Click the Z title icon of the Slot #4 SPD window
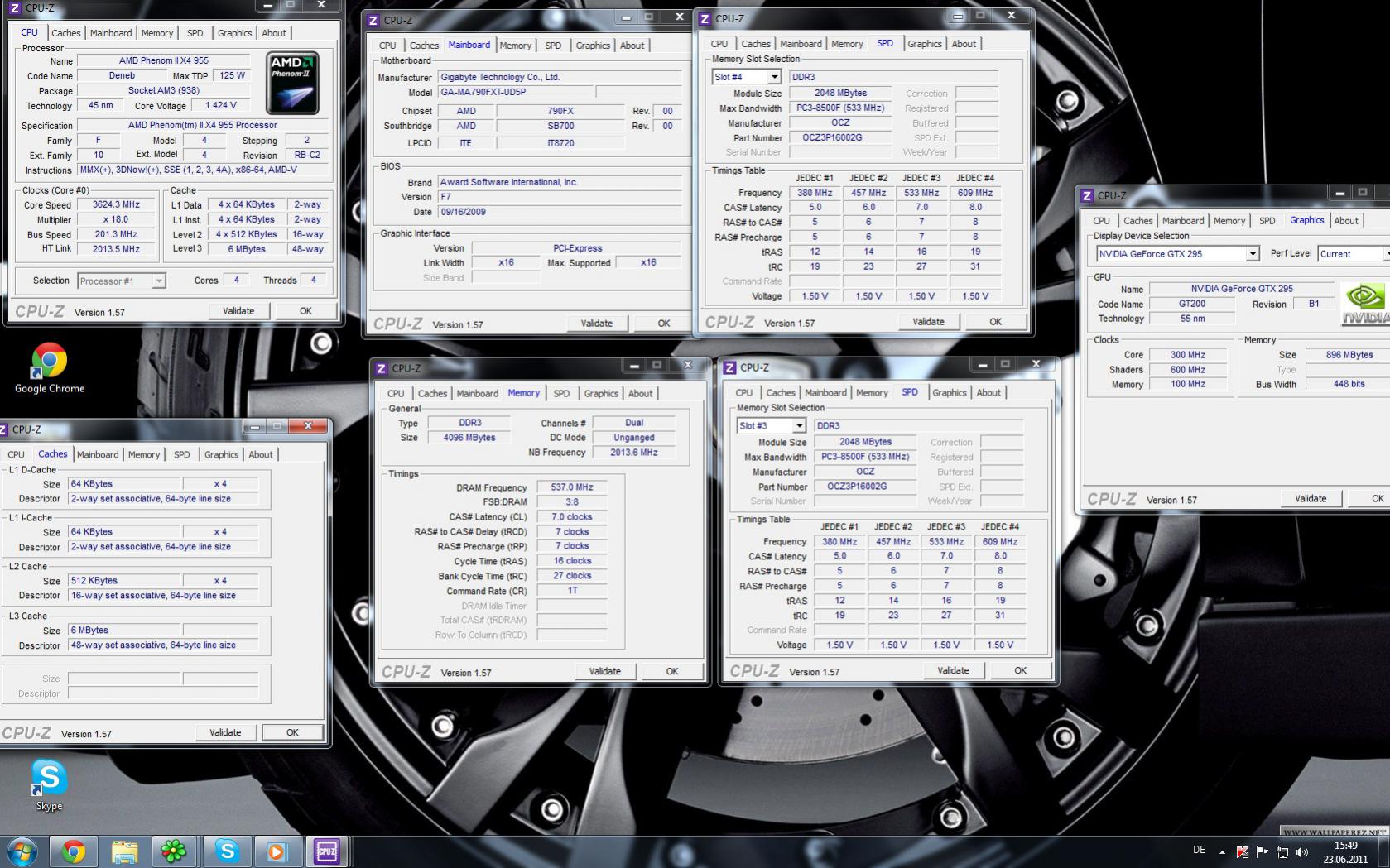 705,18
